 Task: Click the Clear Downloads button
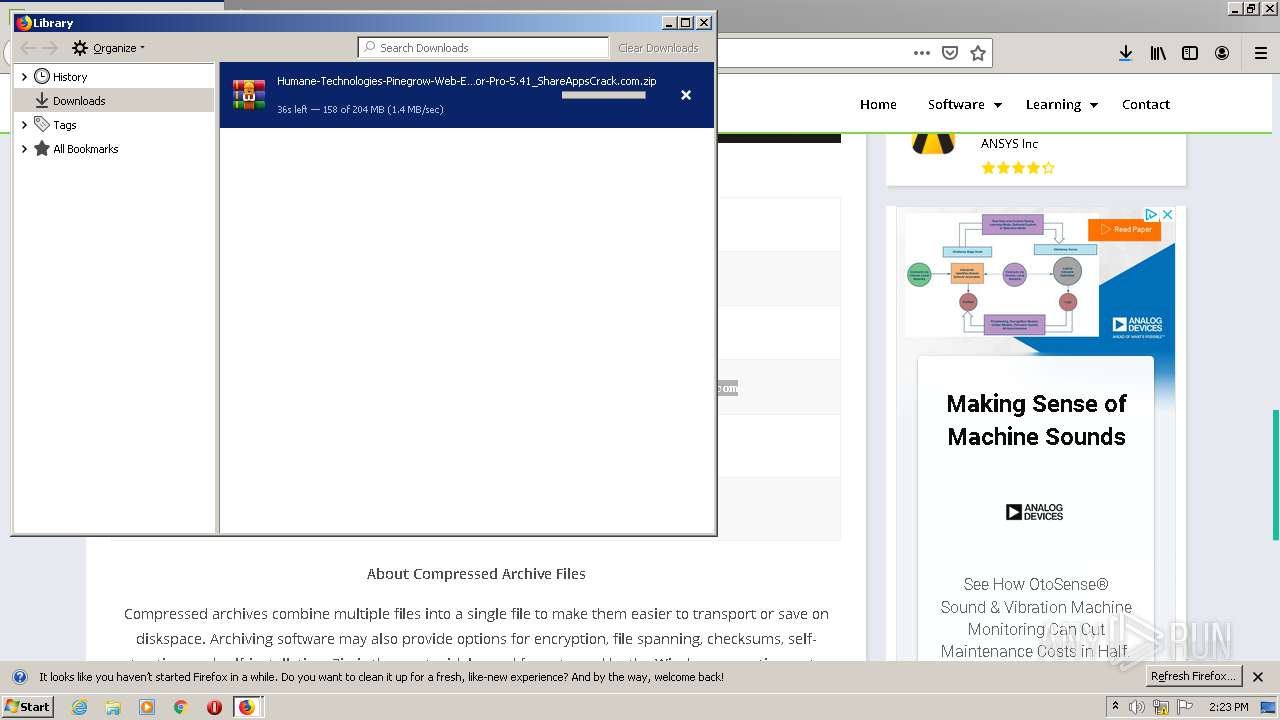[x=658, y=48]
